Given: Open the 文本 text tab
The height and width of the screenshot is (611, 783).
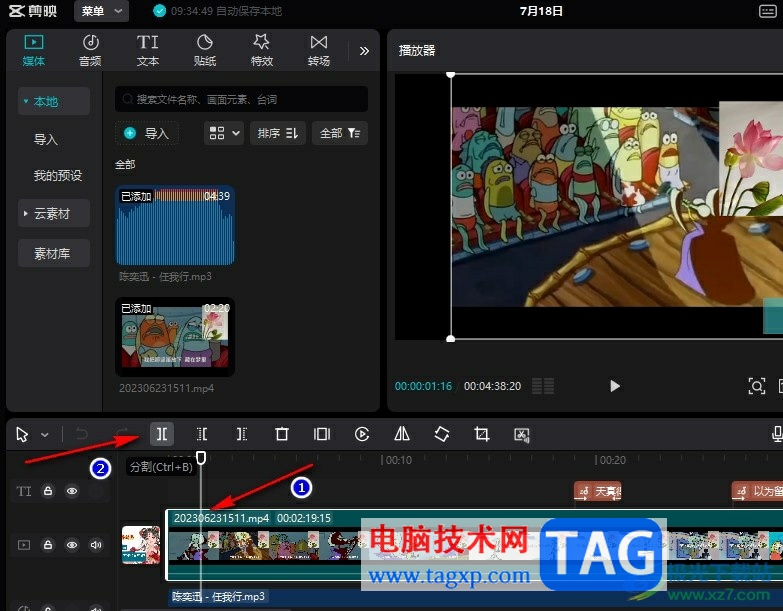Looking at the screenshot, I should point(148,50).
